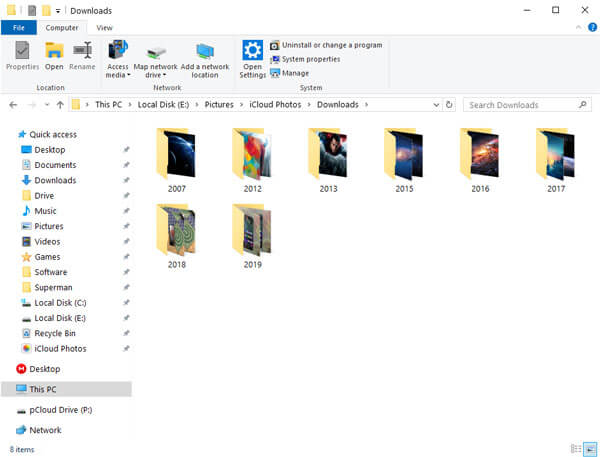Go up one level with up arrow
Viewport: 600px width, 457px height.
point(60,105)
